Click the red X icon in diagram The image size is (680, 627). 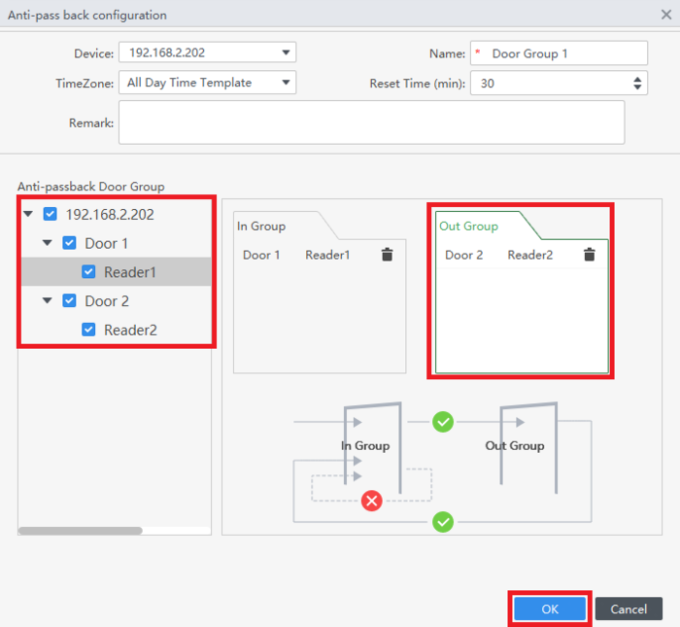(x=372, y=501)
